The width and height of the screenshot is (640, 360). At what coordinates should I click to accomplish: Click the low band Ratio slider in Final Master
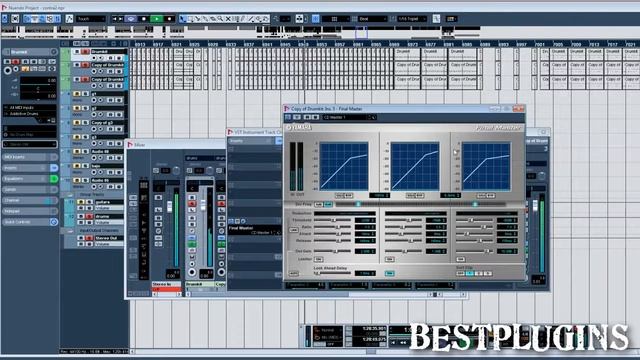pos(332,227)
